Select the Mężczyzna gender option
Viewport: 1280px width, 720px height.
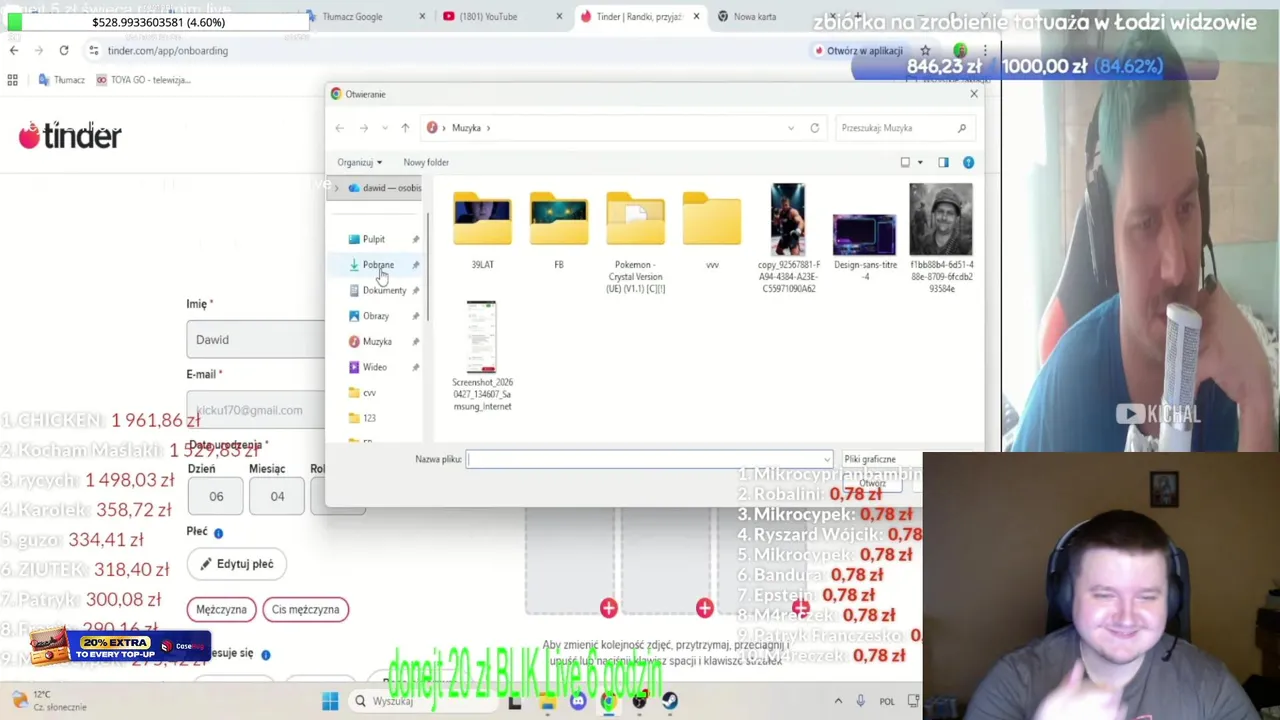pos(221,609)
